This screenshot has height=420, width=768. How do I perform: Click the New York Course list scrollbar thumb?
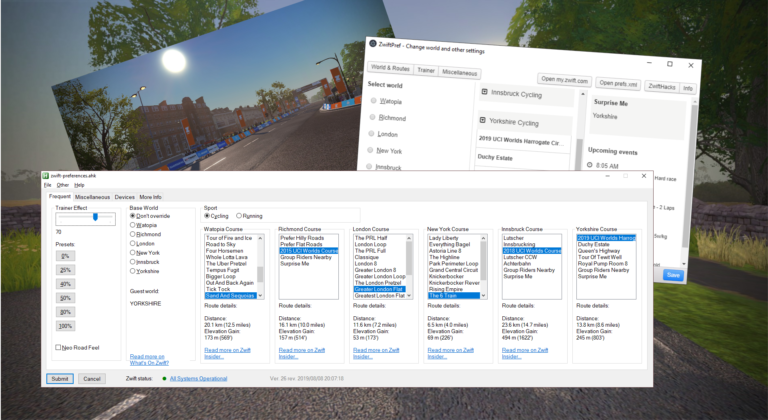[x=483, y=260]
